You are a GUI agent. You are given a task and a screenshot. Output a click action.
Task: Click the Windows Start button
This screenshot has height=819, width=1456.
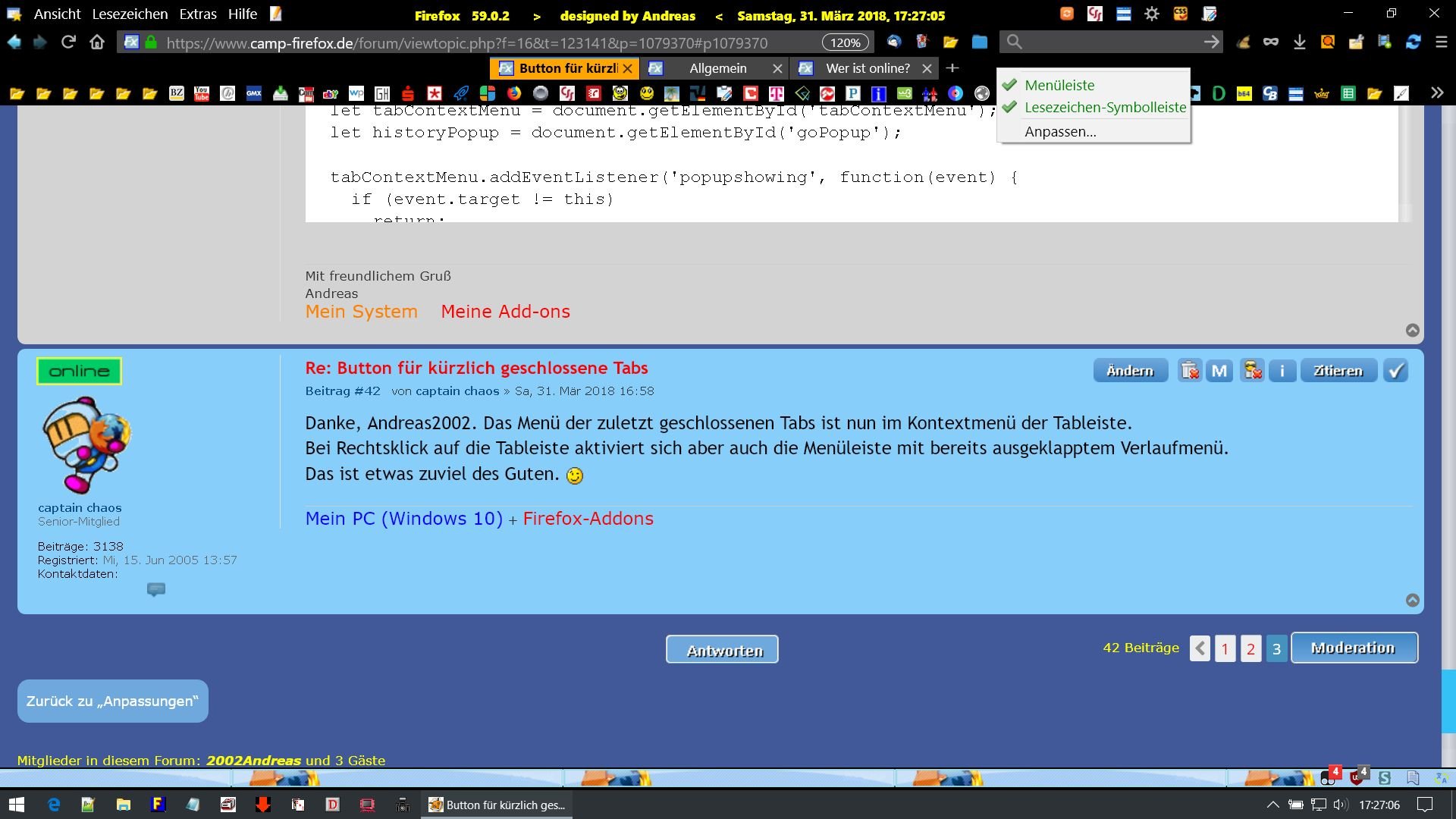pos(17,805)
